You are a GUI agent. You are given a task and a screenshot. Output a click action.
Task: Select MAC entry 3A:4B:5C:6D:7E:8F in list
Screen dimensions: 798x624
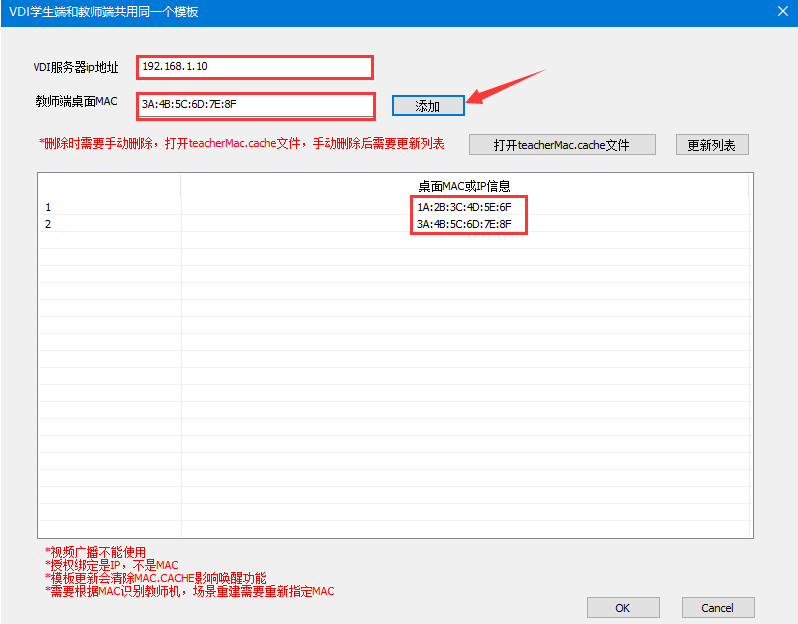[464, 224]
